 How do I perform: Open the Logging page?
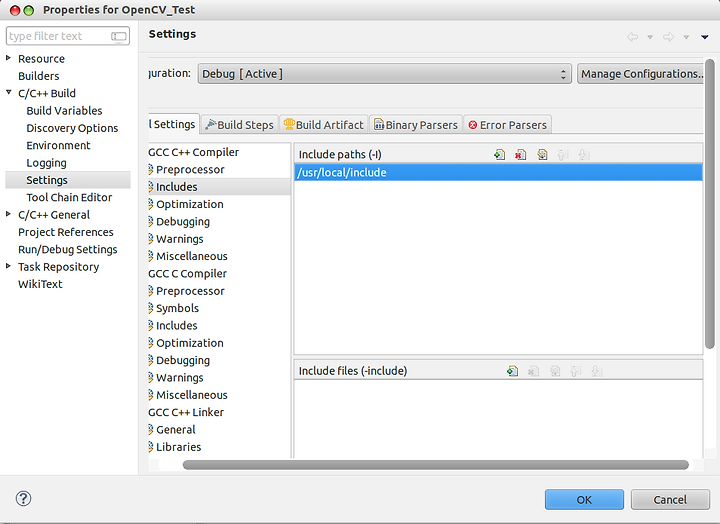tap(46, 163)
